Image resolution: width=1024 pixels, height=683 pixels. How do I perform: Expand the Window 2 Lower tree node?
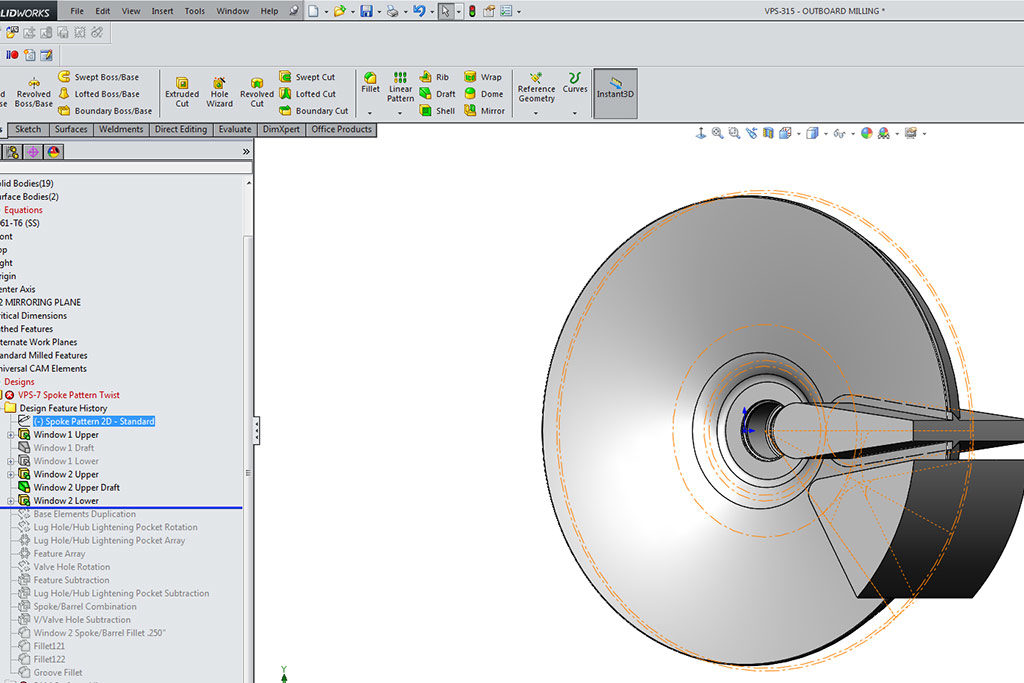pyautogui.click(x=11, y=501)
